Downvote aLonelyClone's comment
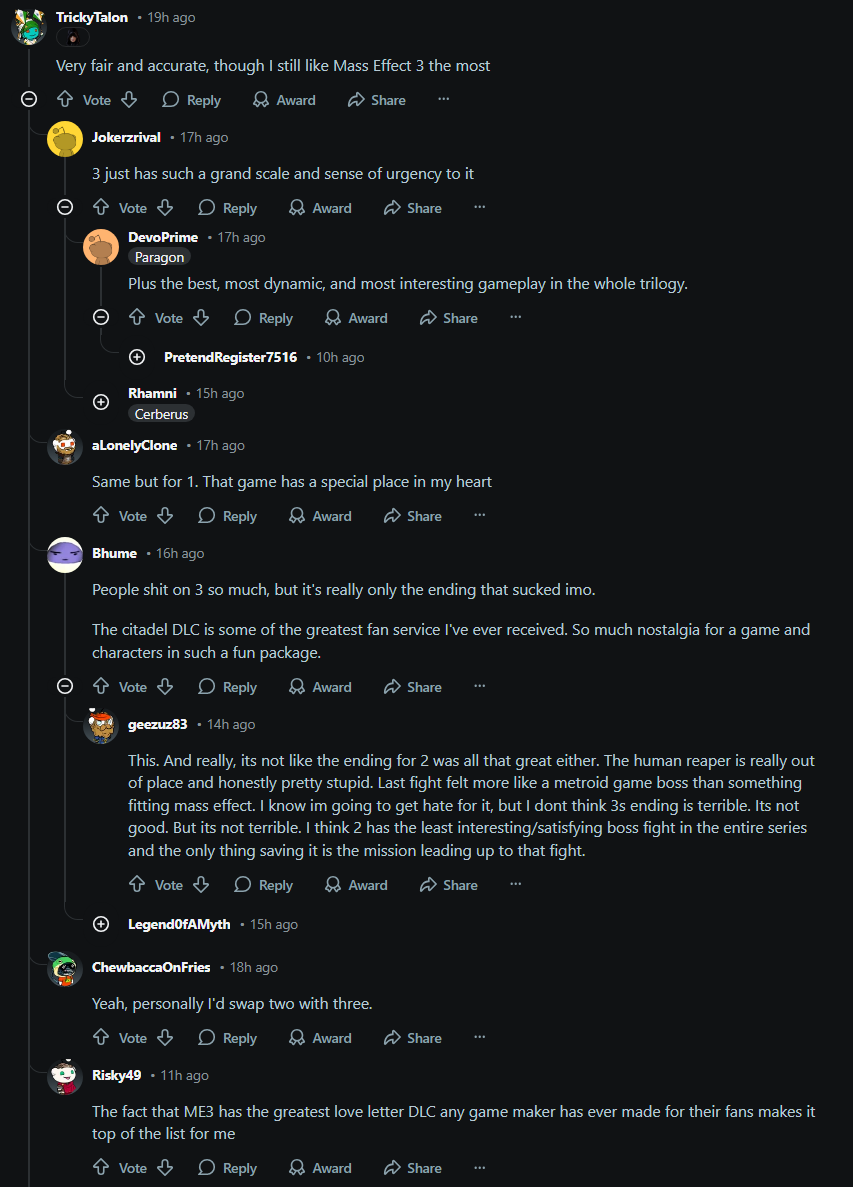 click(166, 516)
